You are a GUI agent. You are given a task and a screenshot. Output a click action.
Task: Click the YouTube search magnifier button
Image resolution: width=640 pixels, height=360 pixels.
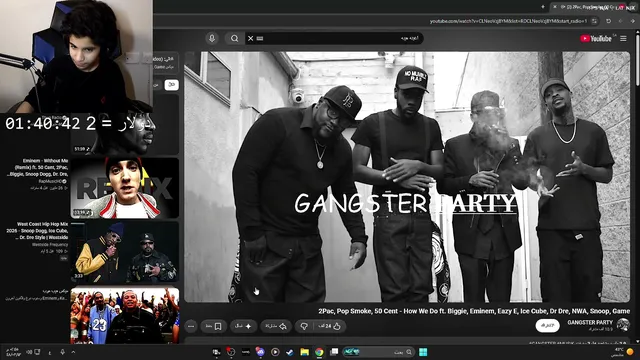click(234, 38)
